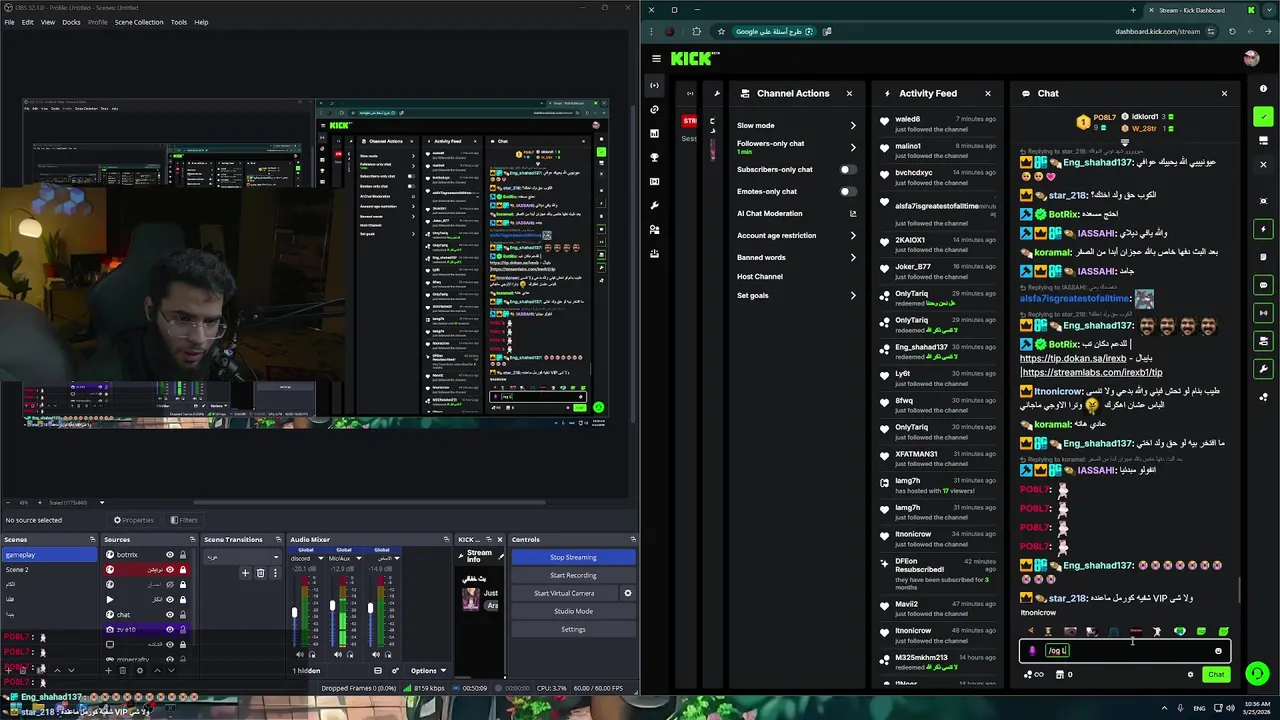The width and height of the screenshot is (1280, 720).
Task: Mute the Mic/Aux channel speaker icon
Action: 339,655
